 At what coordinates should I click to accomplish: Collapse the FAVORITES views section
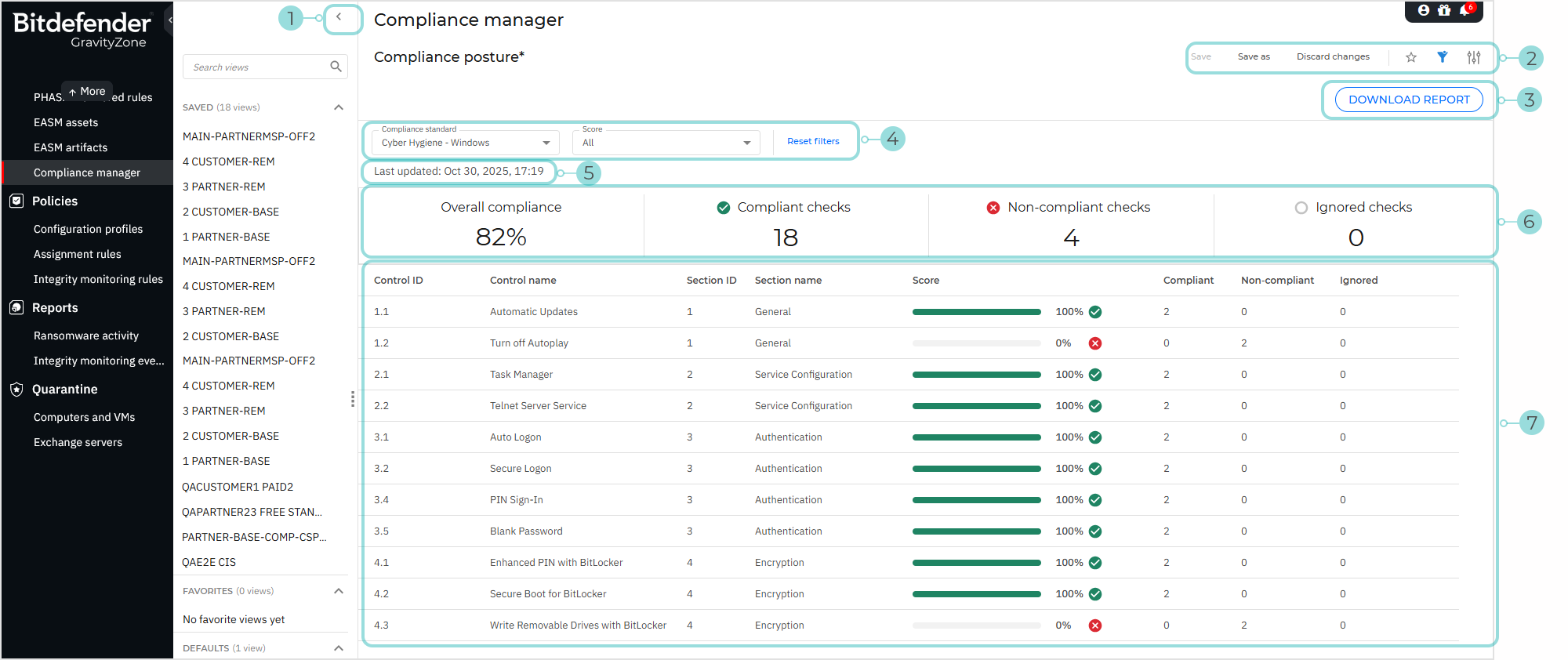(339, 591)
